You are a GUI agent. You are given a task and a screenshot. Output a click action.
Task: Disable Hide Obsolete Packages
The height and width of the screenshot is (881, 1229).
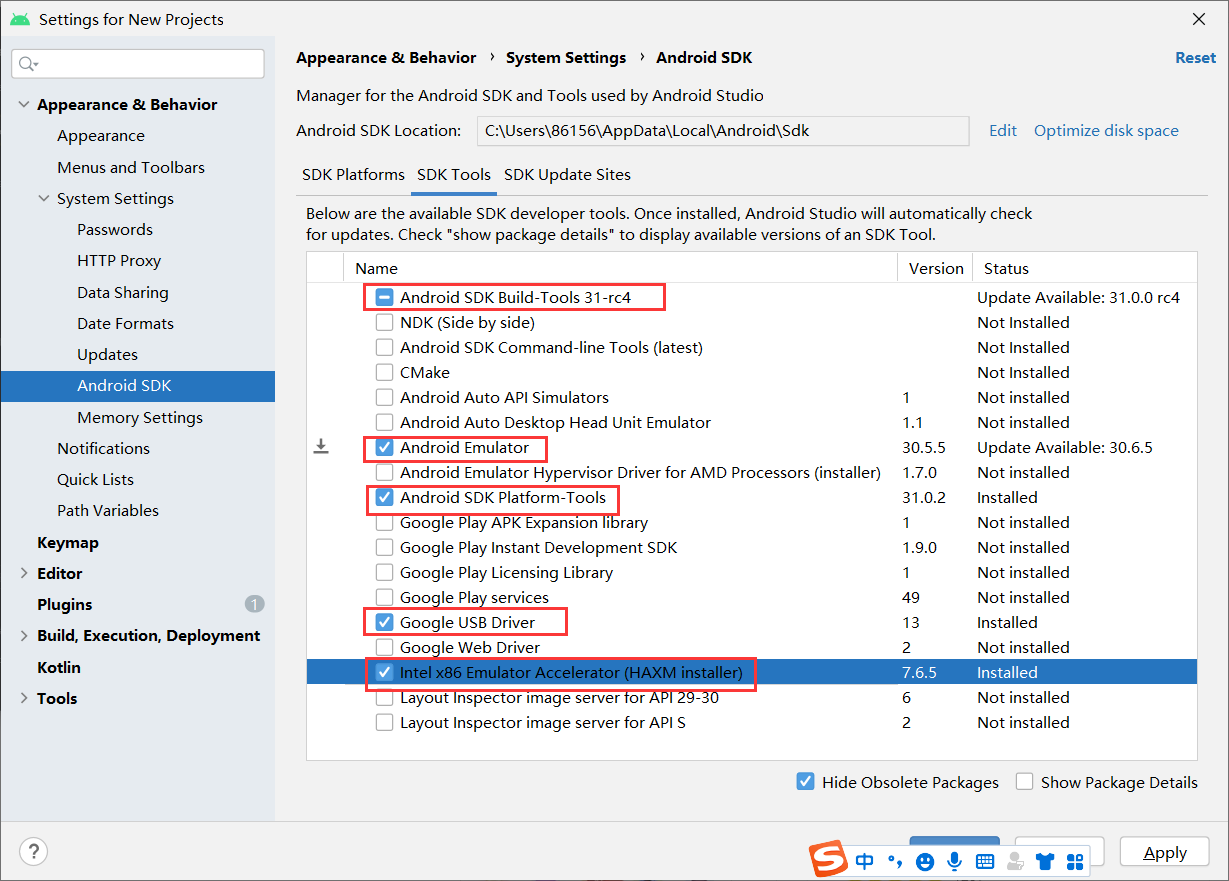tap(805, 781)
